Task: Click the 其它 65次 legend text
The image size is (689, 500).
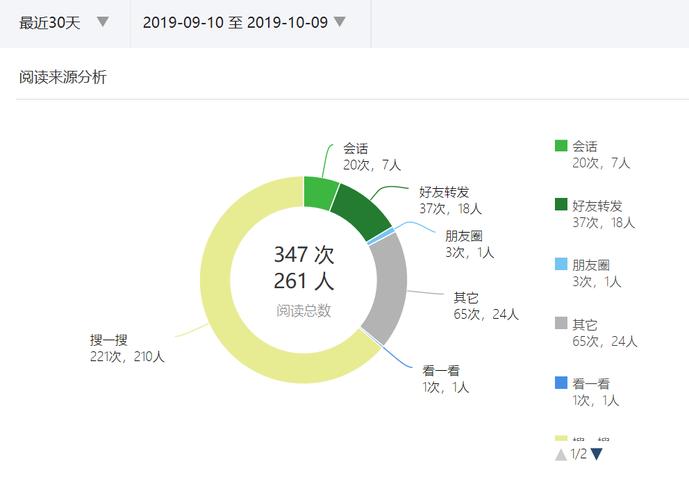Action: point(604,333)
